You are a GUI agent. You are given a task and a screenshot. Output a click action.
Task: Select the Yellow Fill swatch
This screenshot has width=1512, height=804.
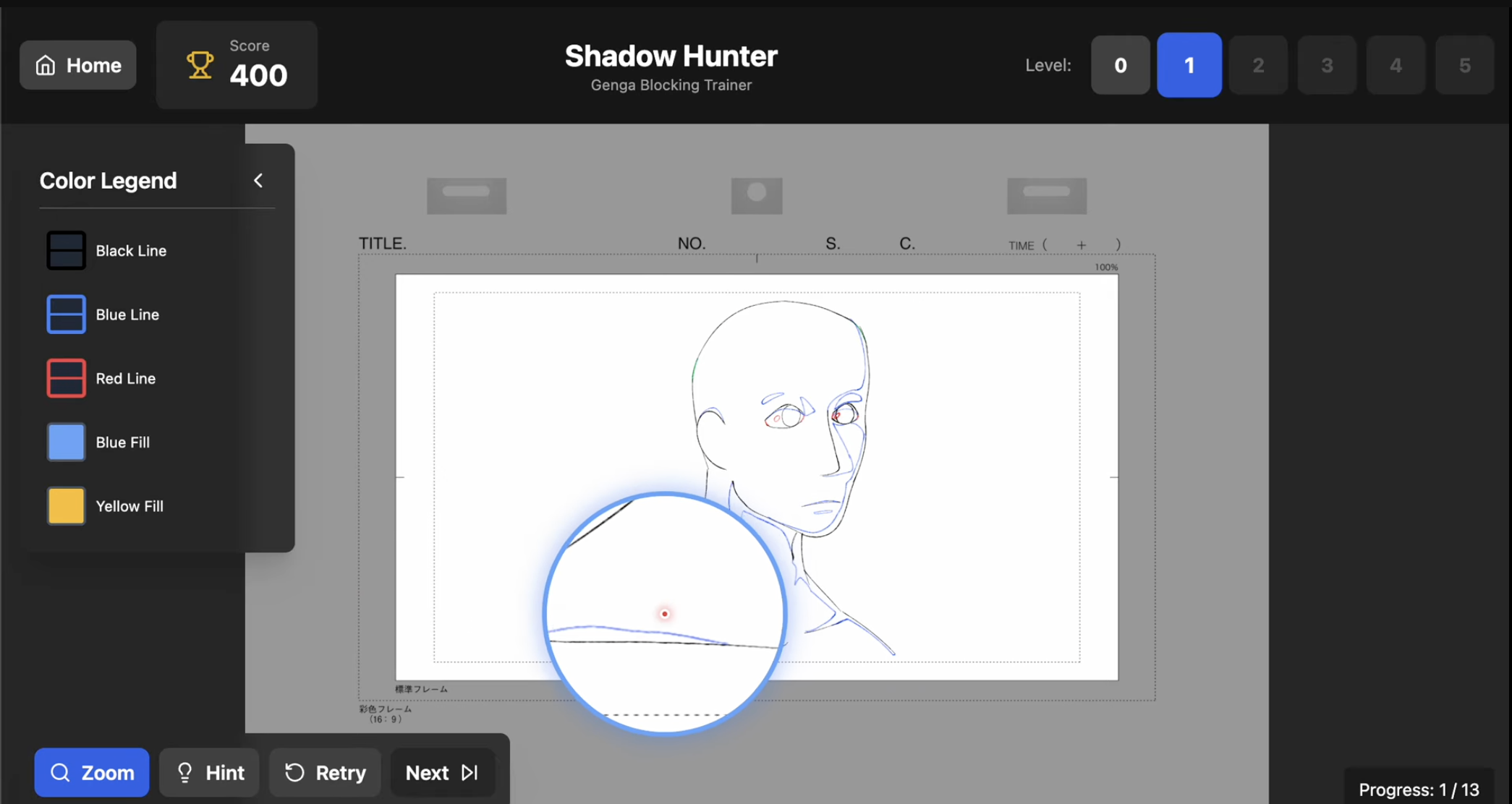(66, 505)
